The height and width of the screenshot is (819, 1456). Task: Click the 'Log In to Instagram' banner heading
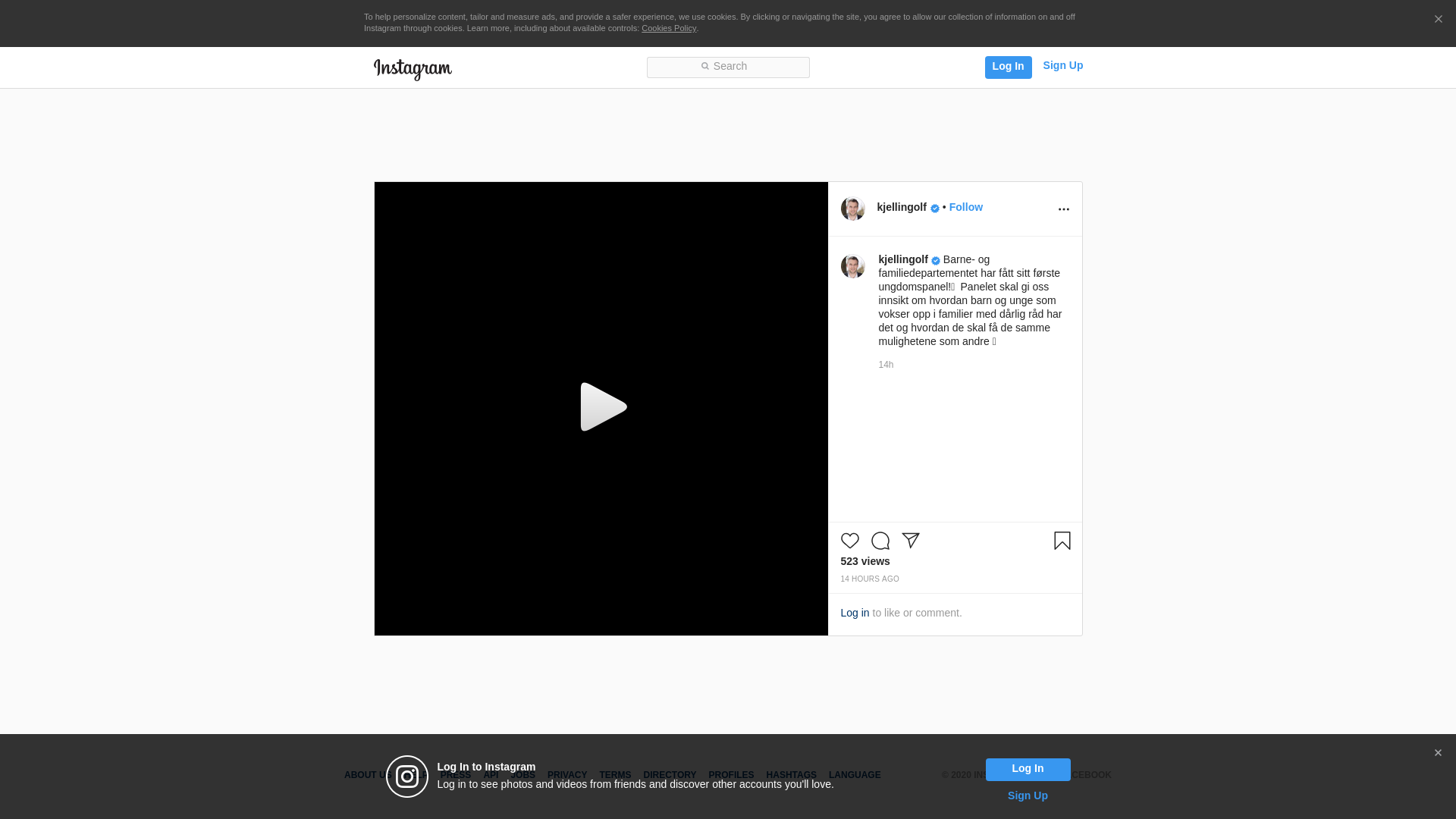coord(486,767)
